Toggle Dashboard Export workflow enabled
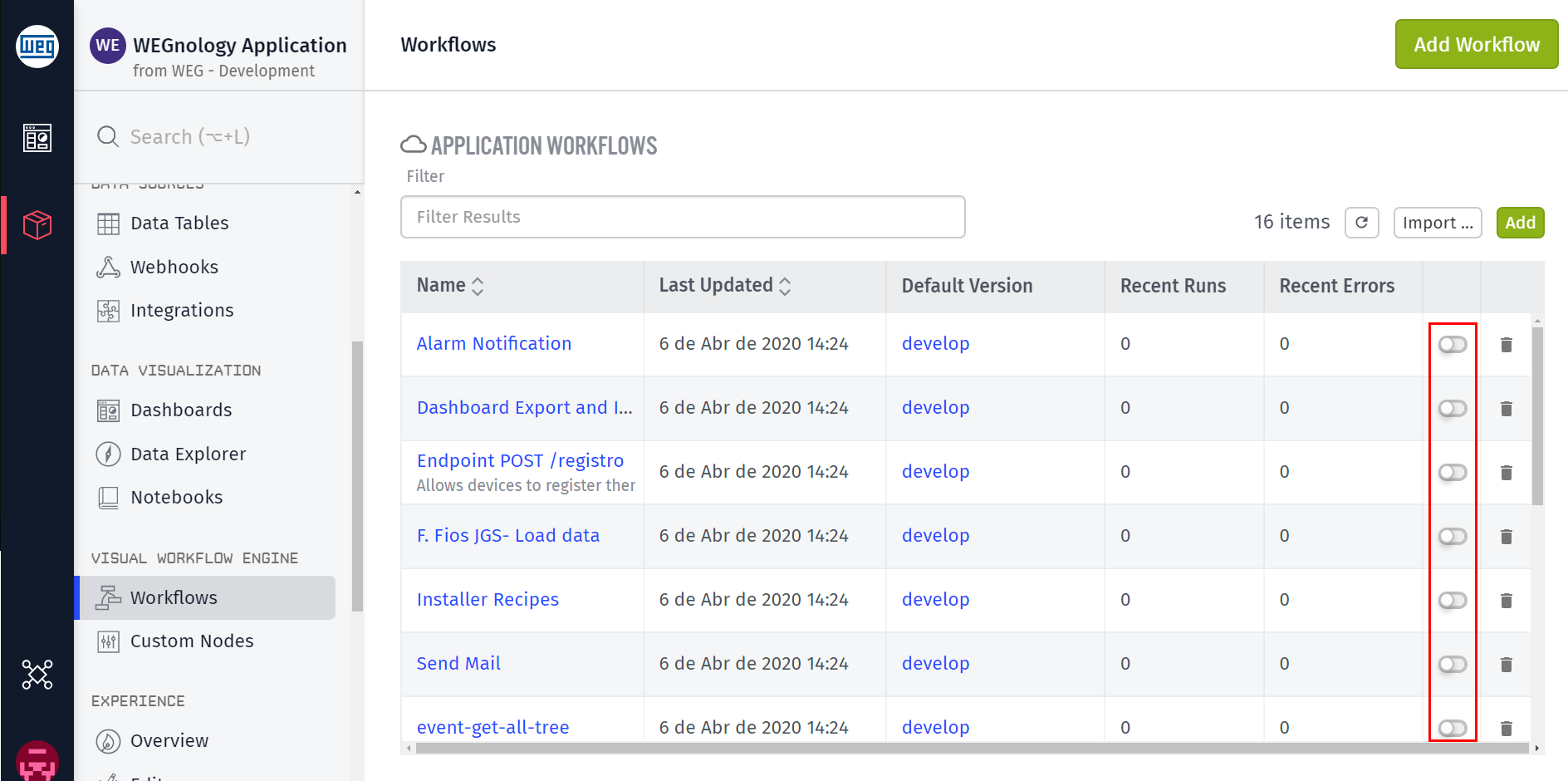 click(x=1453, y=409)
